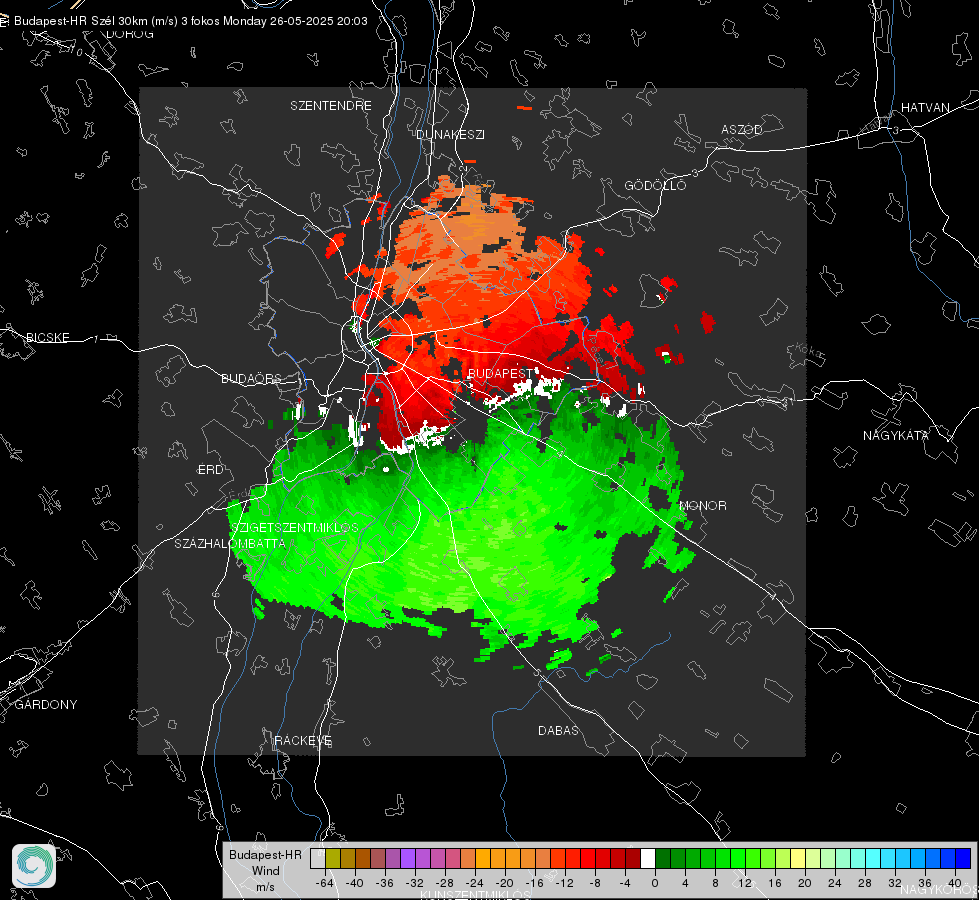The image size is (979, 900).
Task: Click the -24 value on legend scale
Action: tap(475, 883)
